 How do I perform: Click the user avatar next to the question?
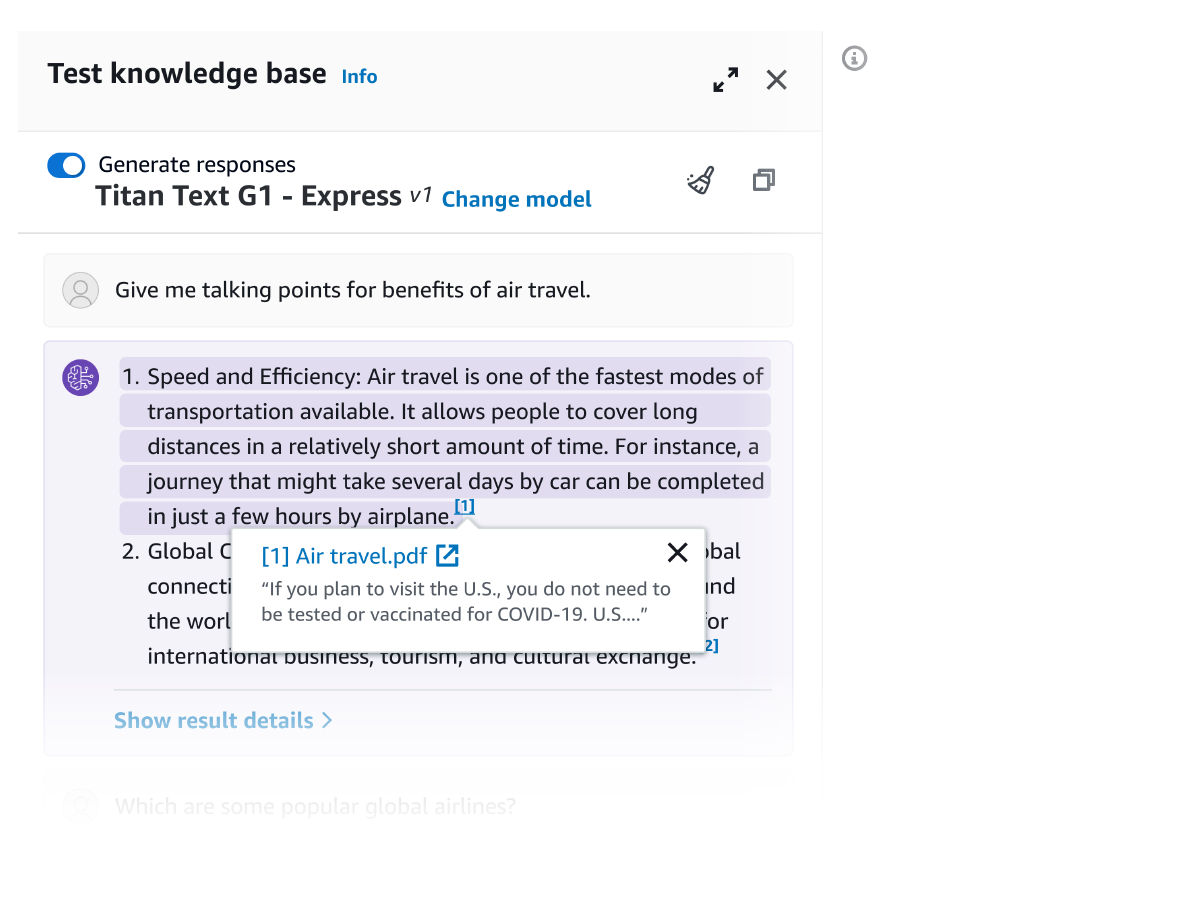(x=81, y=290)
